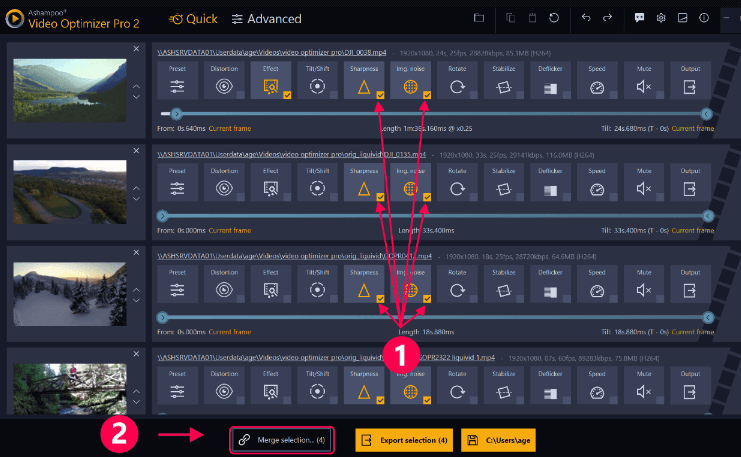This screenshot has height=457, width=741.
Task: Switch to the Quick mode tab
Action: (x=191, y=18)
